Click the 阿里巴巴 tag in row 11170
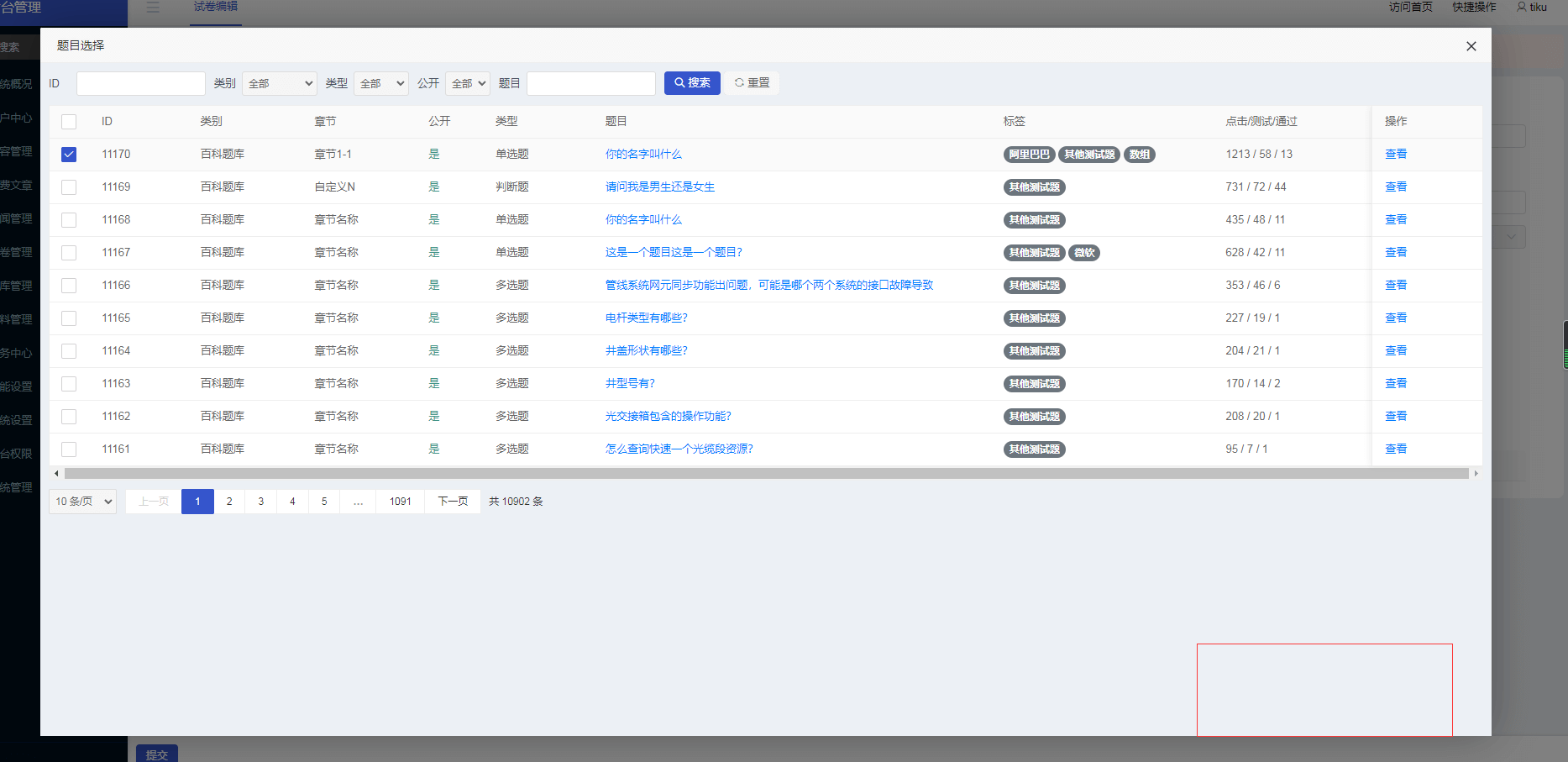 (x=1029, y=155)
